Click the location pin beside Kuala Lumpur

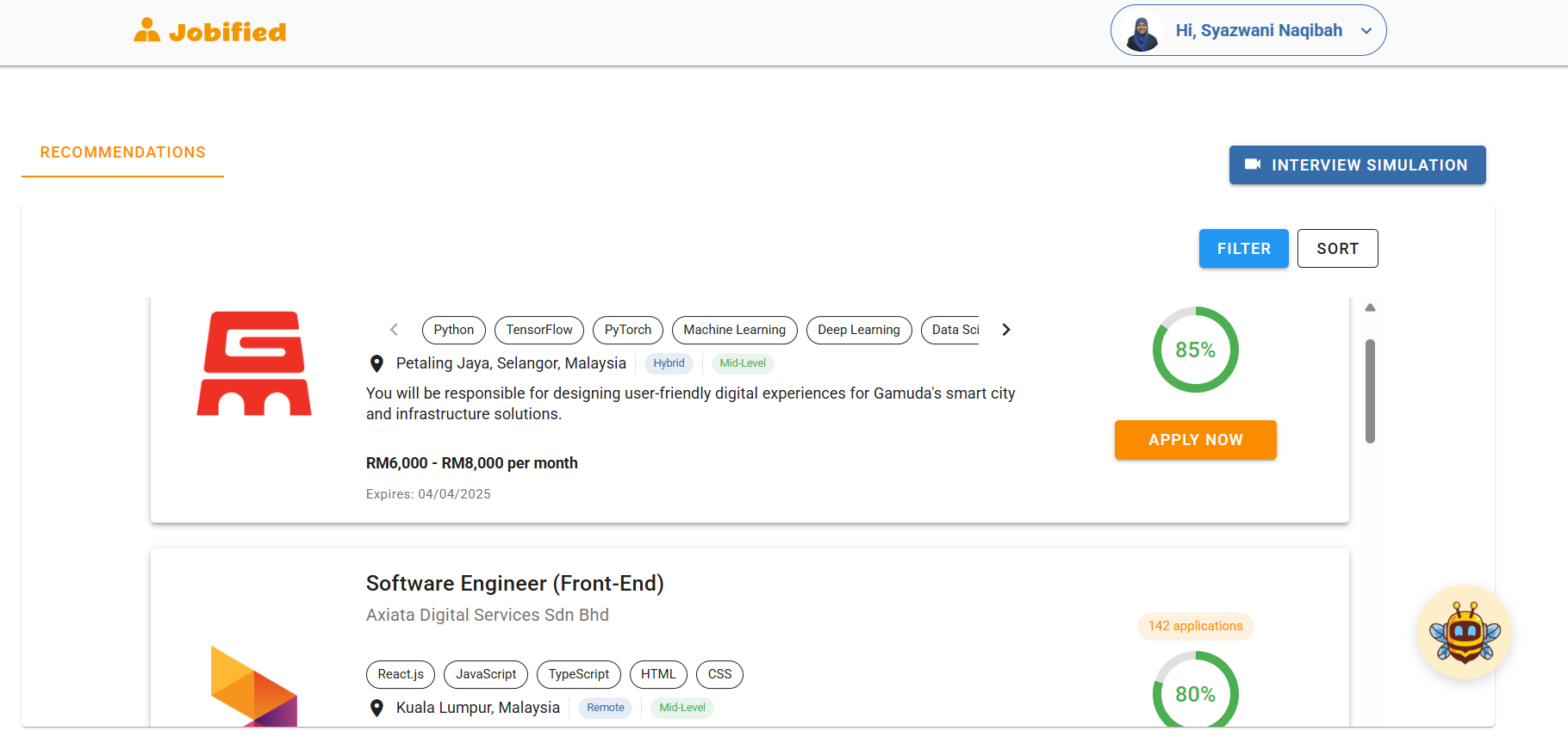click(x=376, y=708)
